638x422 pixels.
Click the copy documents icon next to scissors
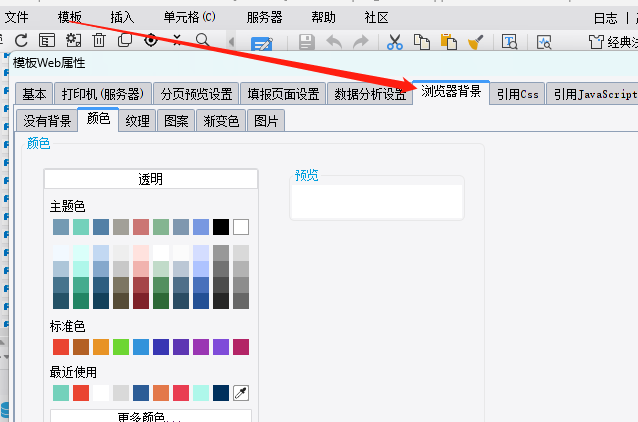pos(422,42)
